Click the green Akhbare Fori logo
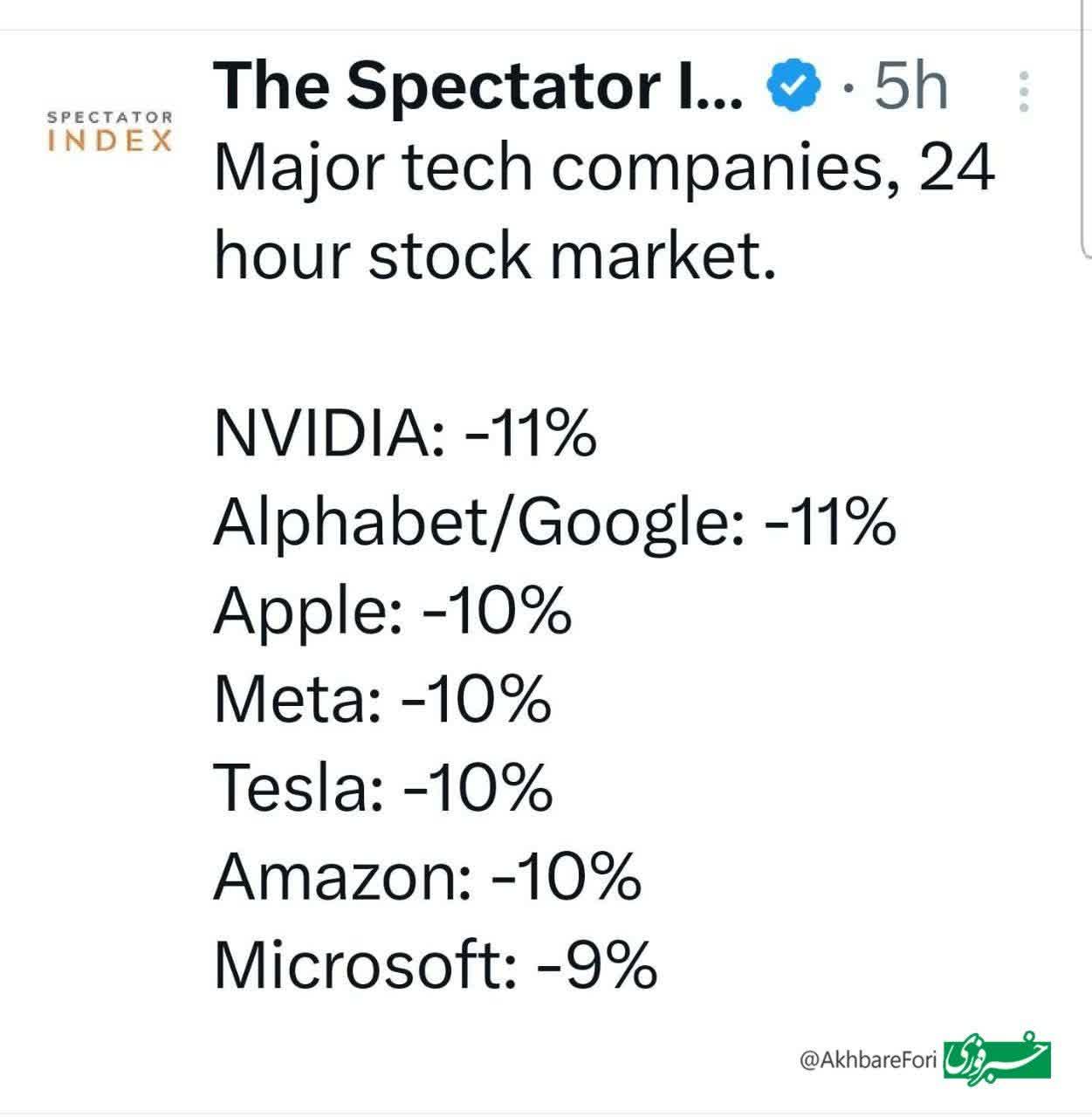Viewport: 1092px width, 1117px height. (998, 1059)
